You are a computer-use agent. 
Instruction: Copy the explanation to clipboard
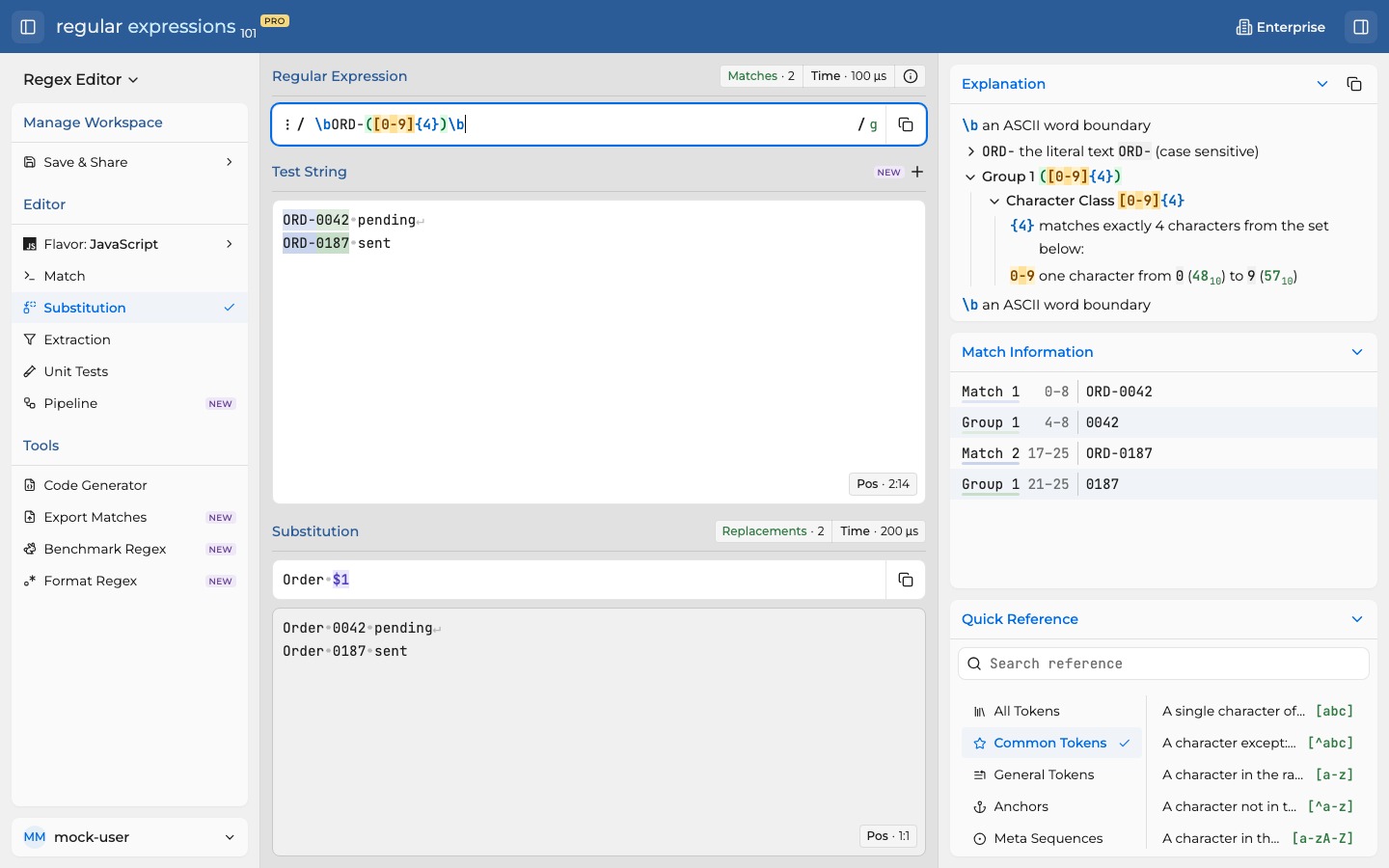pos(1354,84)
